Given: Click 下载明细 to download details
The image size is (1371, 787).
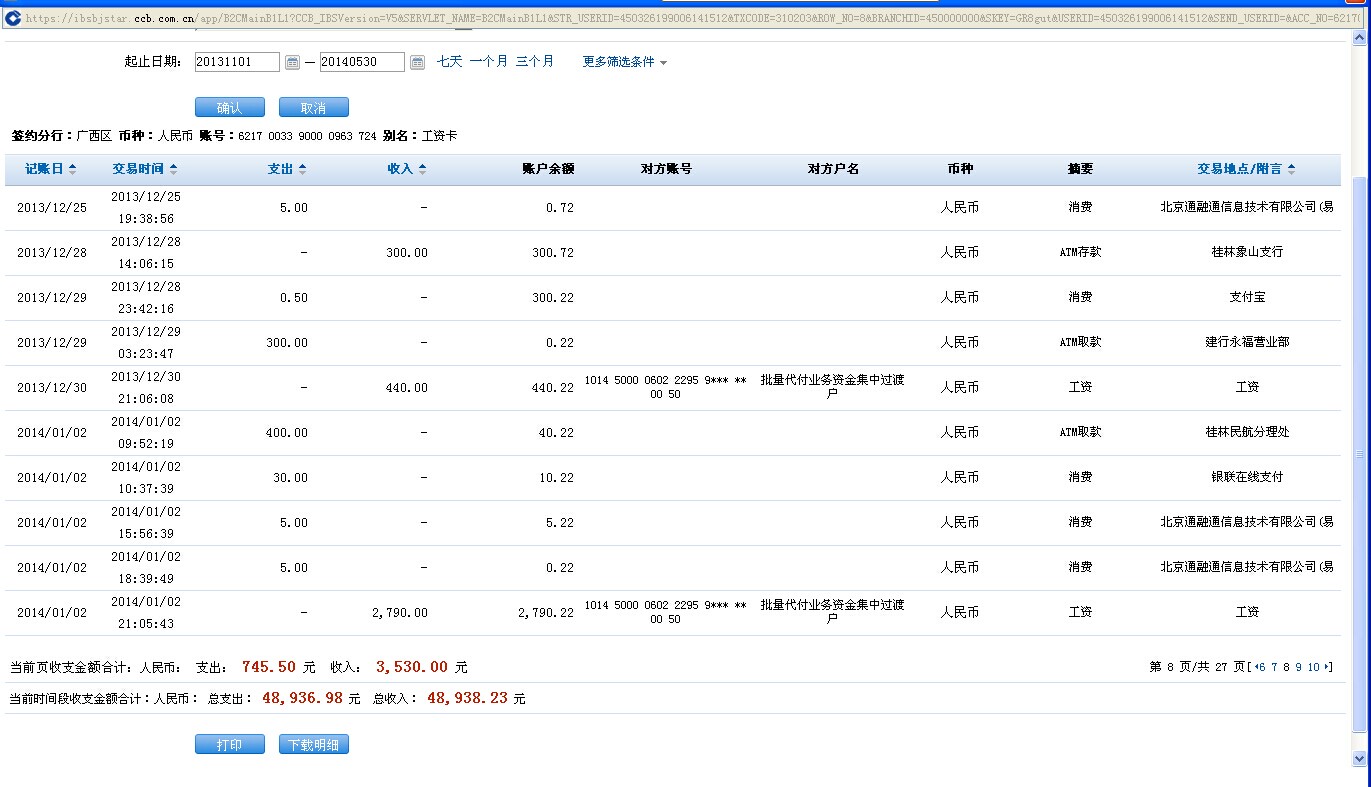Looking at the screenshot, I should click(313, 744).
